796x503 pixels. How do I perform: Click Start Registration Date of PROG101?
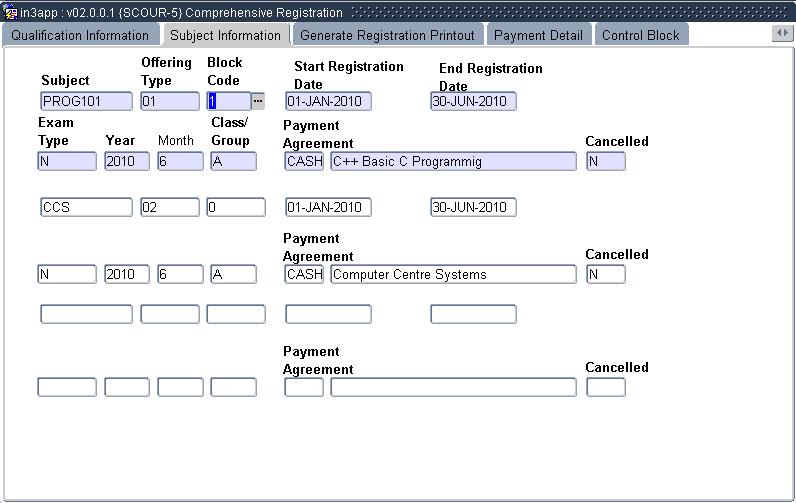(x=328, y=101)
